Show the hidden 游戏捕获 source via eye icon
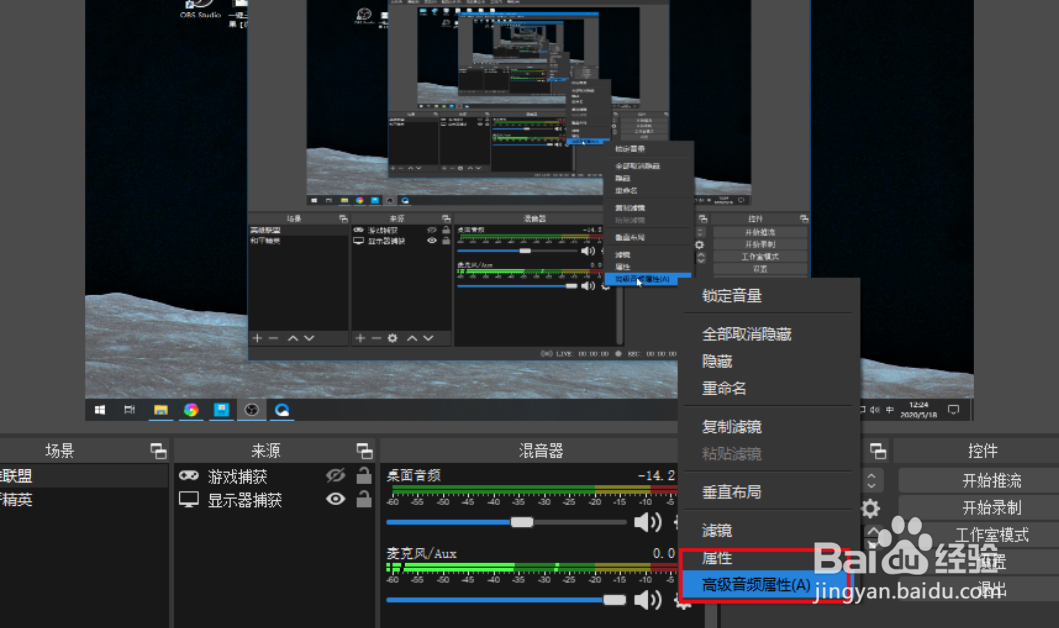The image size is (1059, 628). 336,476
